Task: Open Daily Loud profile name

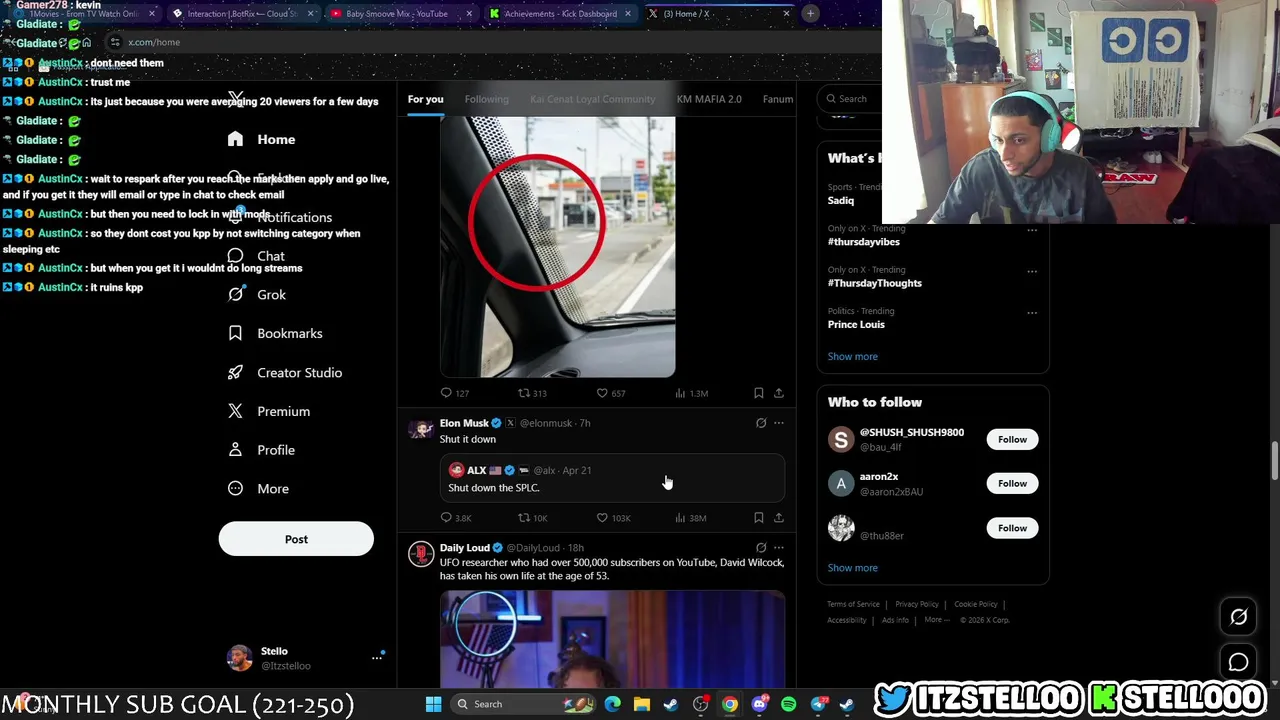Action: (465, 548)
